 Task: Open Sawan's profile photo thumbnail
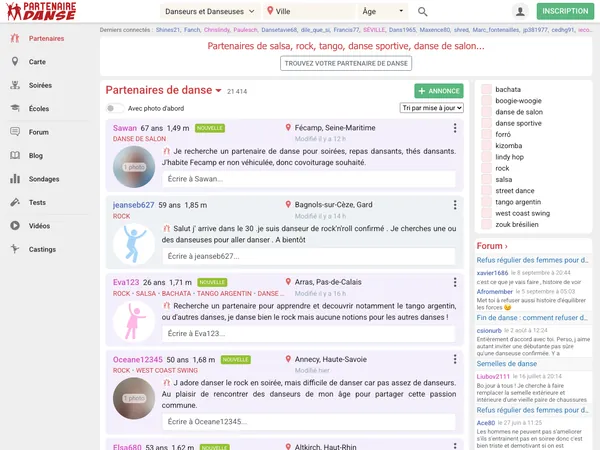pyautogui.click(x=134, y=167)
